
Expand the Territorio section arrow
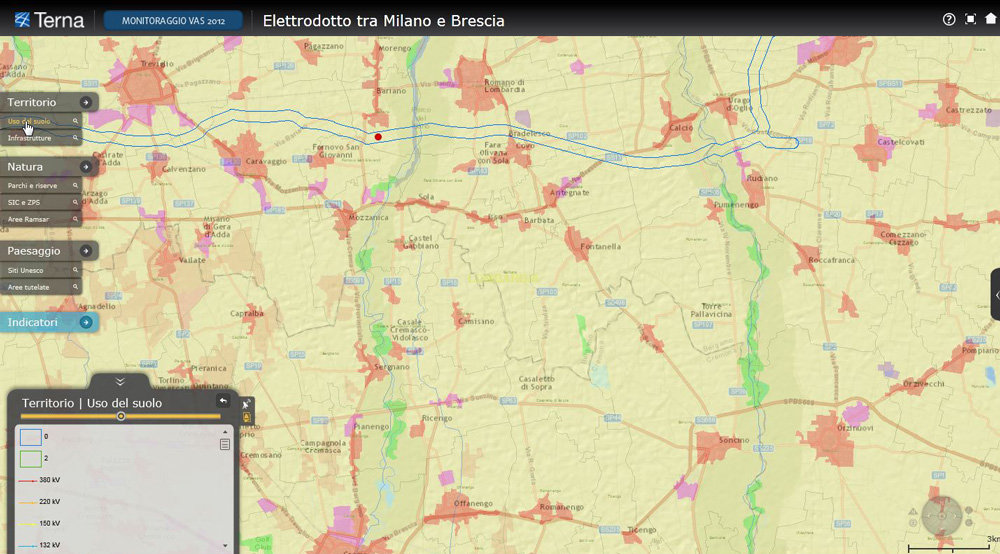[86, 102]
